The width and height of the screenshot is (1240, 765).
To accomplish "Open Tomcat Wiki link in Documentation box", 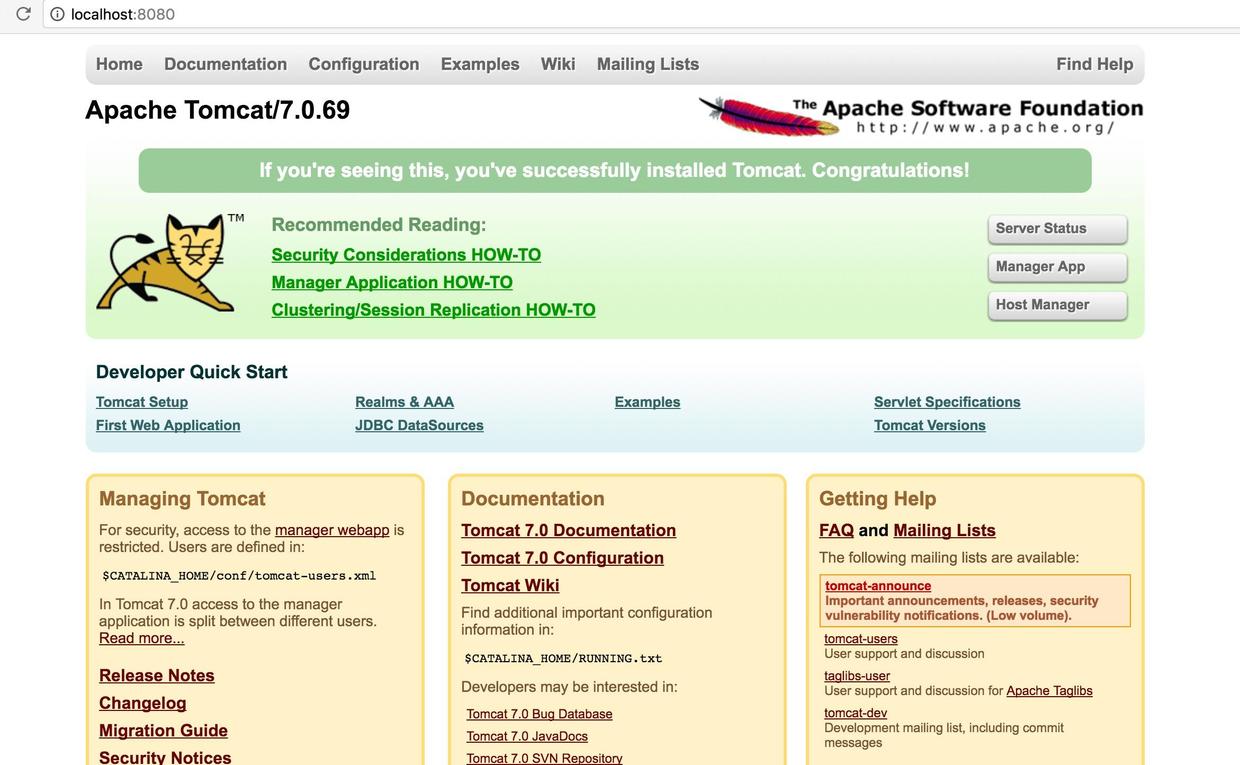I will pos(510,586).
